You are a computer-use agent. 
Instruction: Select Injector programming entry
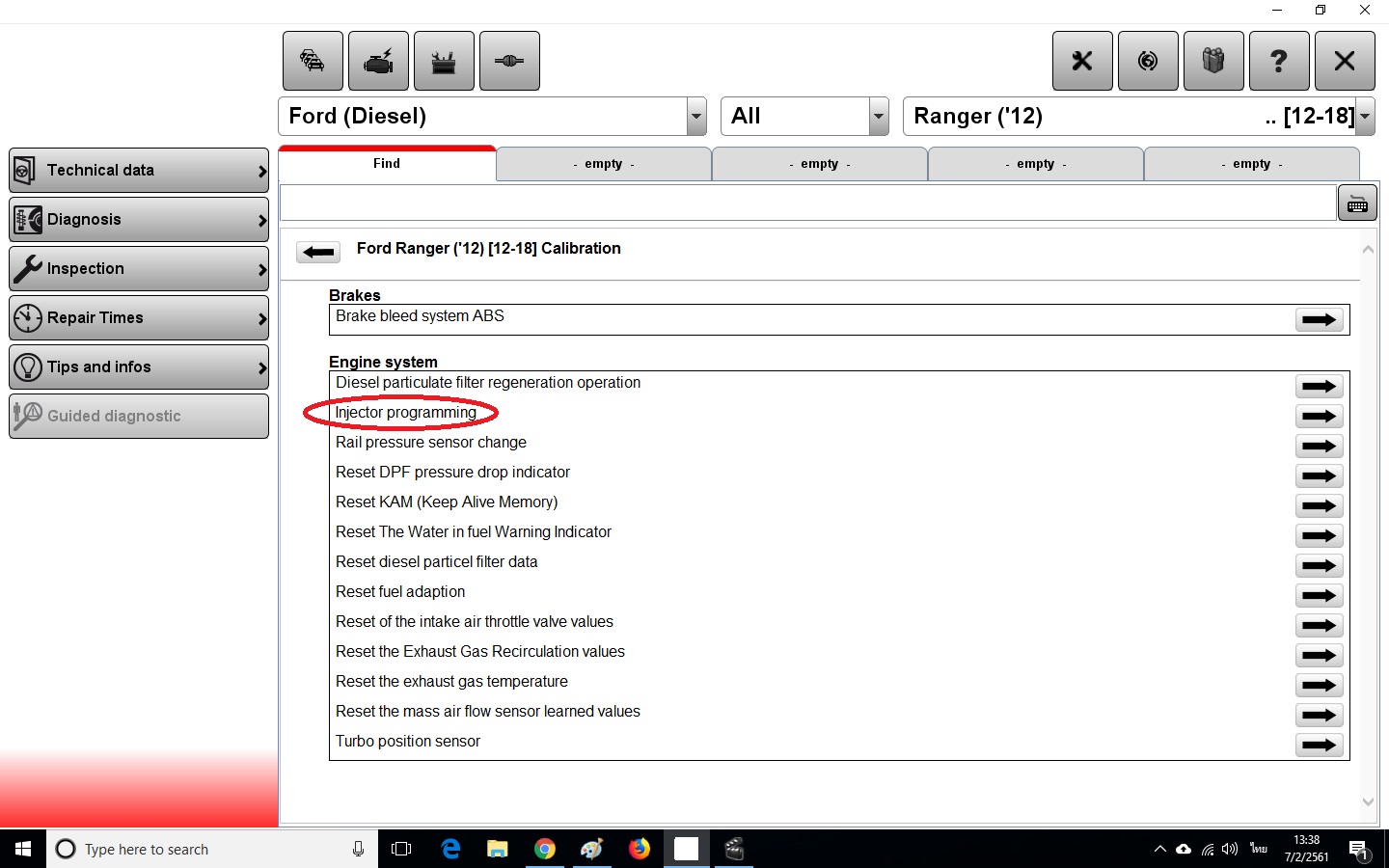405,413
